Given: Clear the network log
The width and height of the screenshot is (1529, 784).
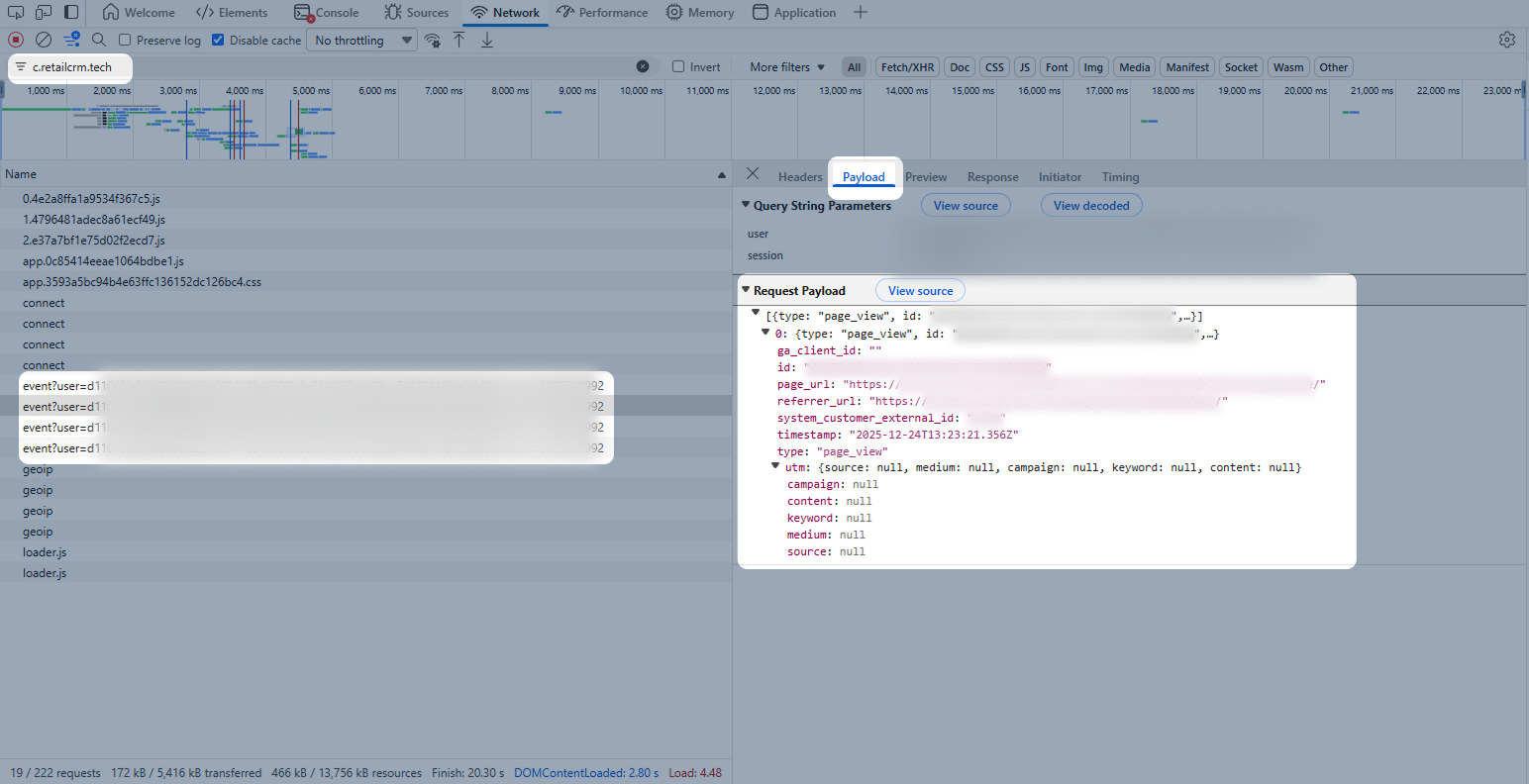Looking at the screenshot, I should [x=44, y=40].
